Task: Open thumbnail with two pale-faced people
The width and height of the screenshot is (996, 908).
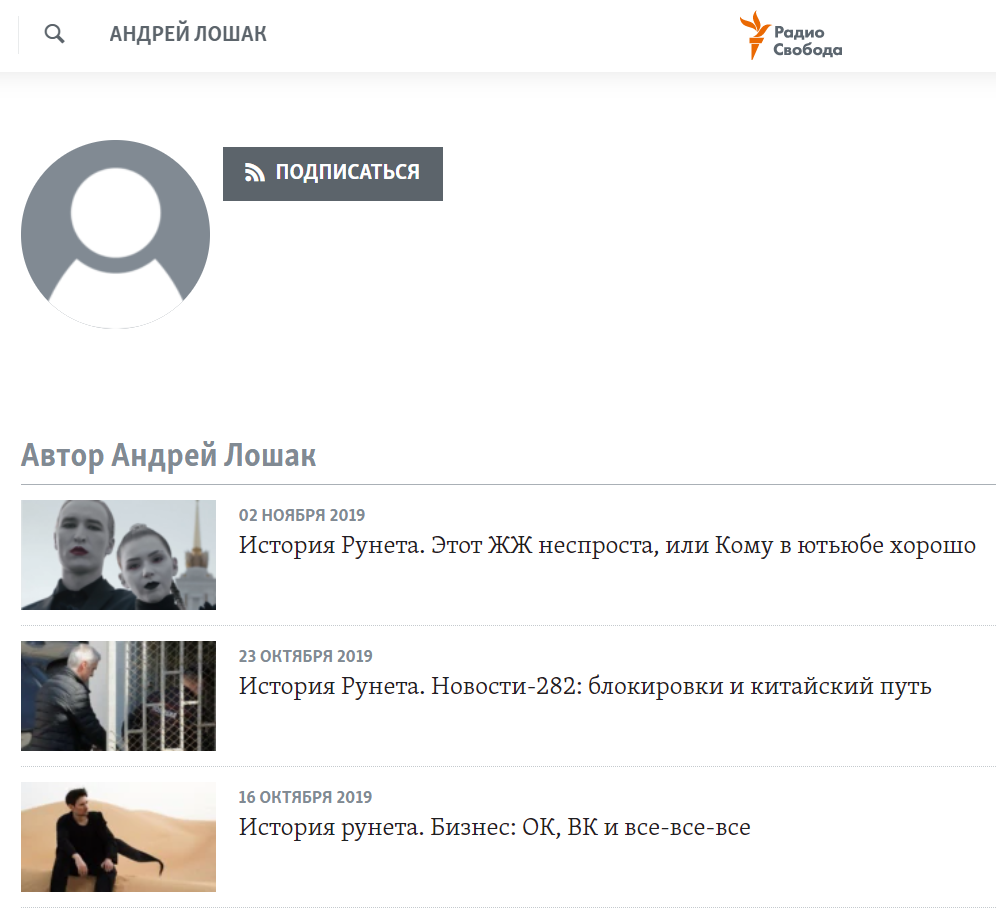Action: pos(118,555)
